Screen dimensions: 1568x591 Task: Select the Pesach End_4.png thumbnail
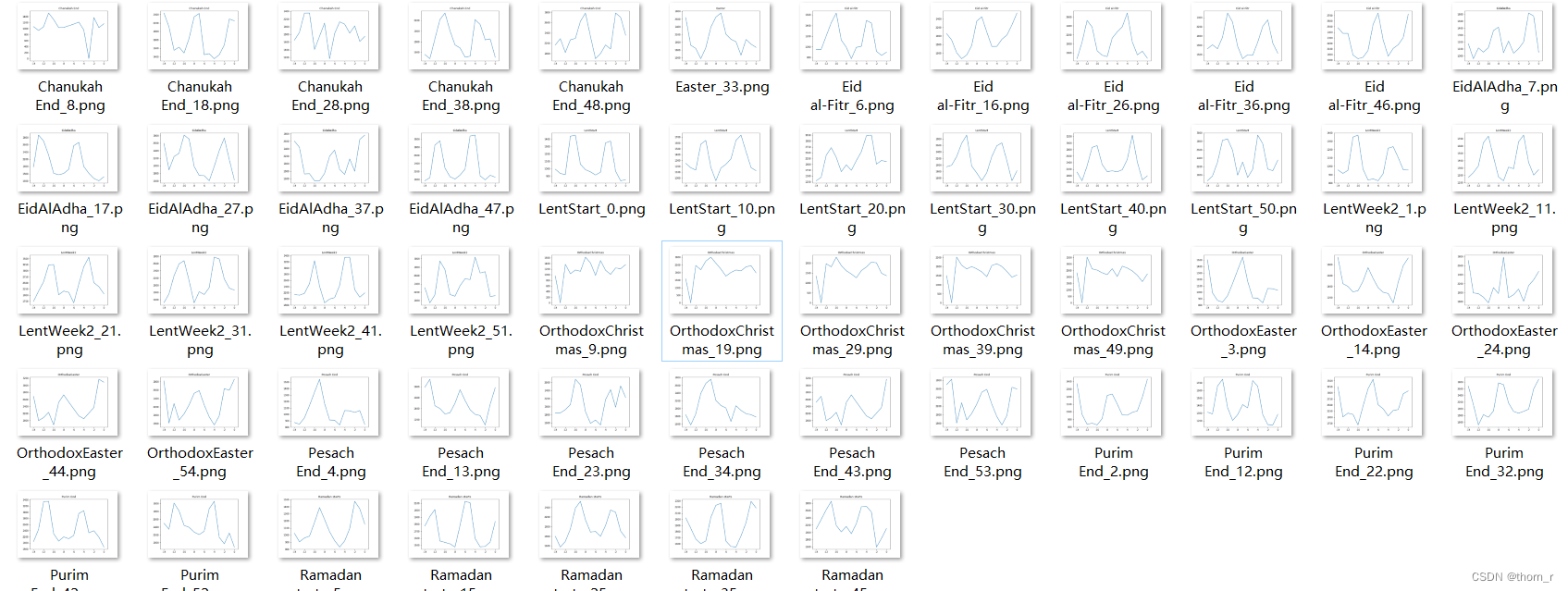(329, 403)
